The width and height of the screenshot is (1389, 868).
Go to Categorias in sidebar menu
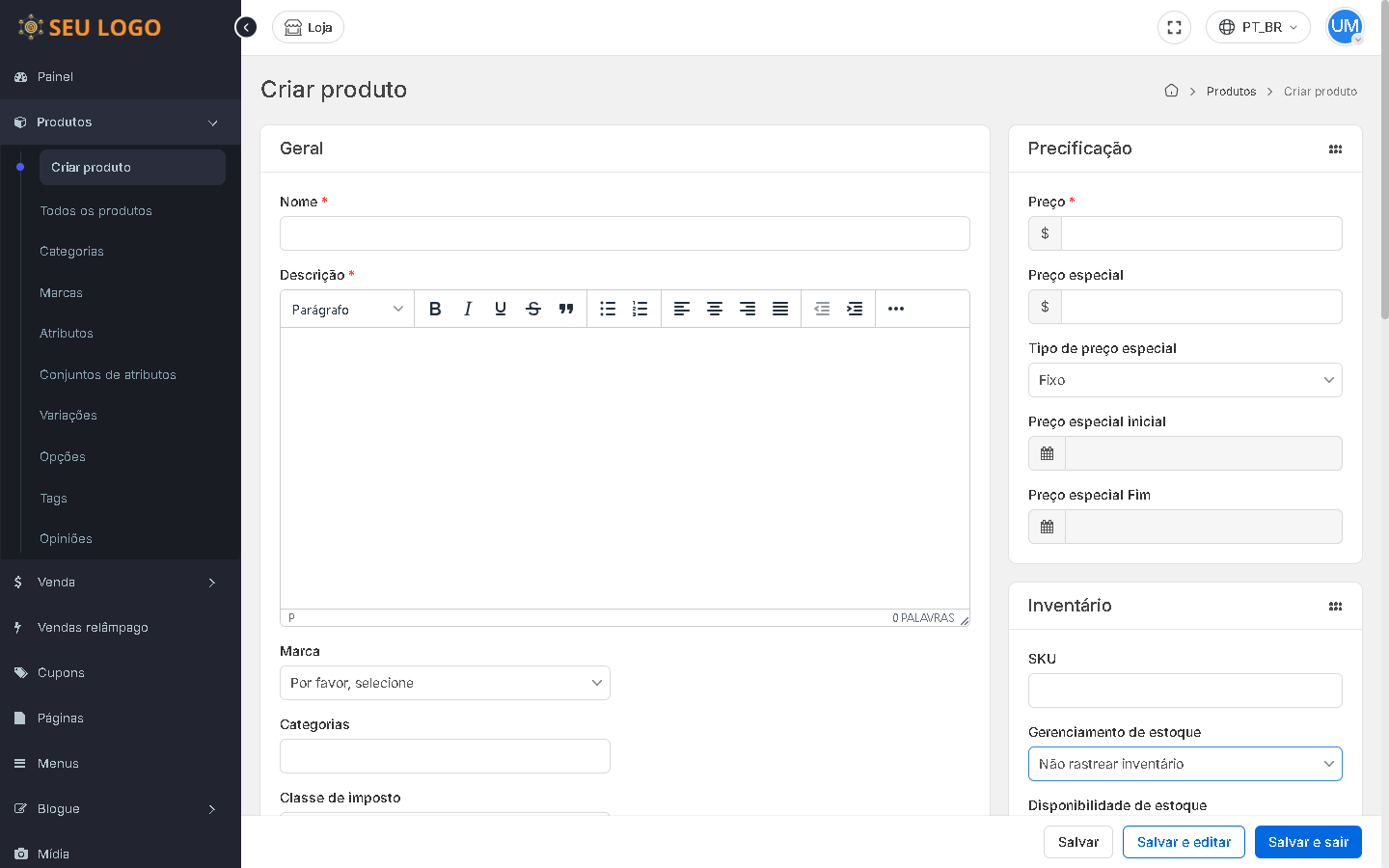click(71, 252)
